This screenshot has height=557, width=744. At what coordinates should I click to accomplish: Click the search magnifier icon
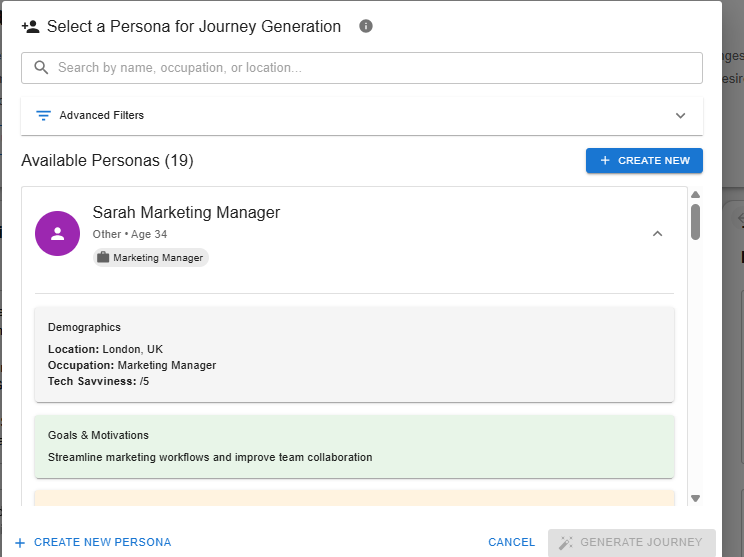point(41,68)
